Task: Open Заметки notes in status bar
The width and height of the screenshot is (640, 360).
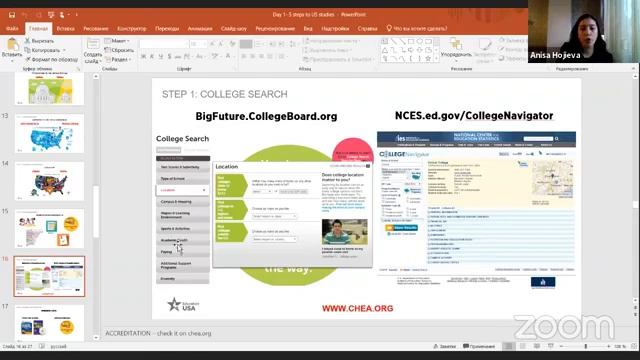Action: coord(444,346)
